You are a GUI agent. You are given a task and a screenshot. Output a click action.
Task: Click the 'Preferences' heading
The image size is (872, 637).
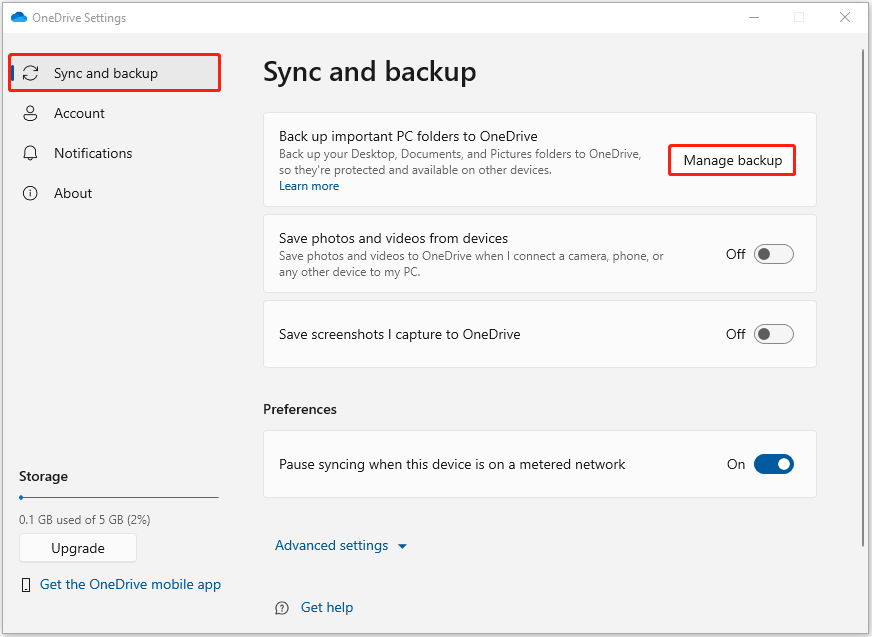pos(300,409)
